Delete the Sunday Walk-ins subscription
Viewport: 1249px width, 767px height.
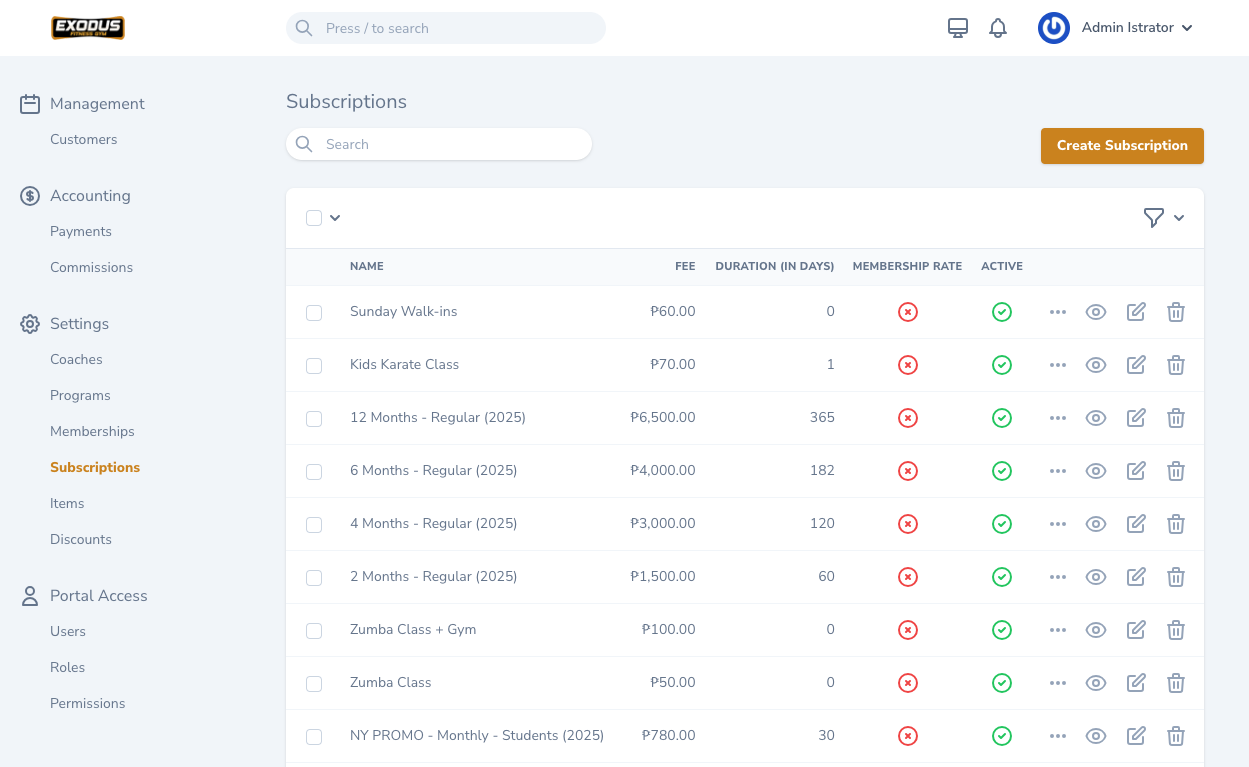pyautogui.click(x=1176, y=312)
